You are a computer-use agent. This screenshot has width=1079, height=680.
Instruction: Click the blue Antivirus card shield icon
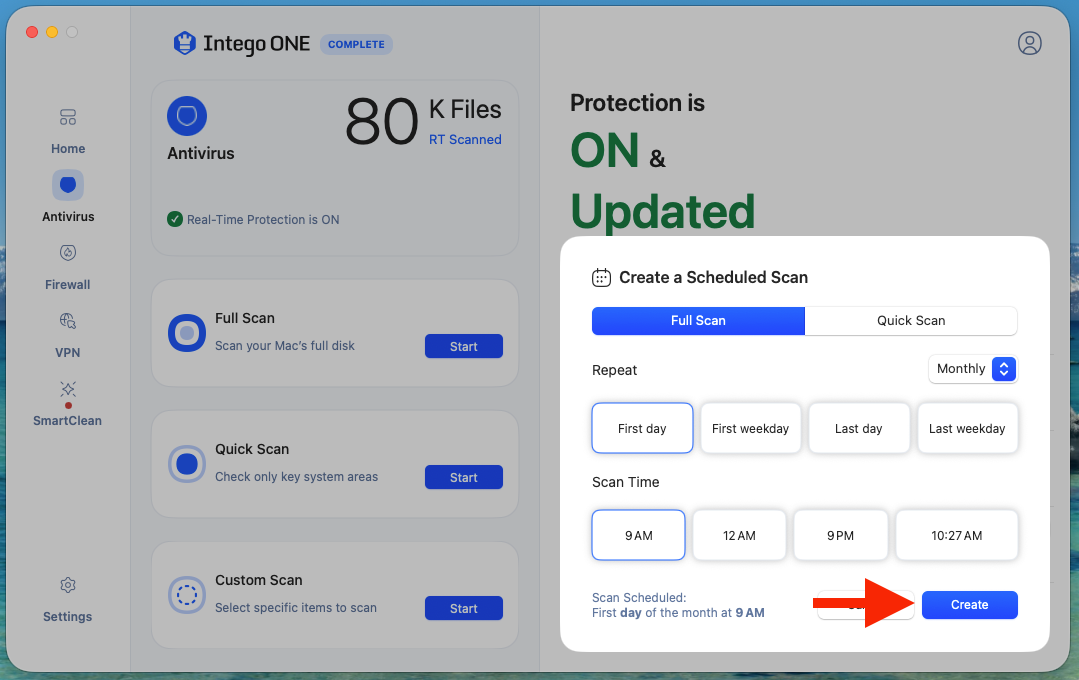pos(186,116)
